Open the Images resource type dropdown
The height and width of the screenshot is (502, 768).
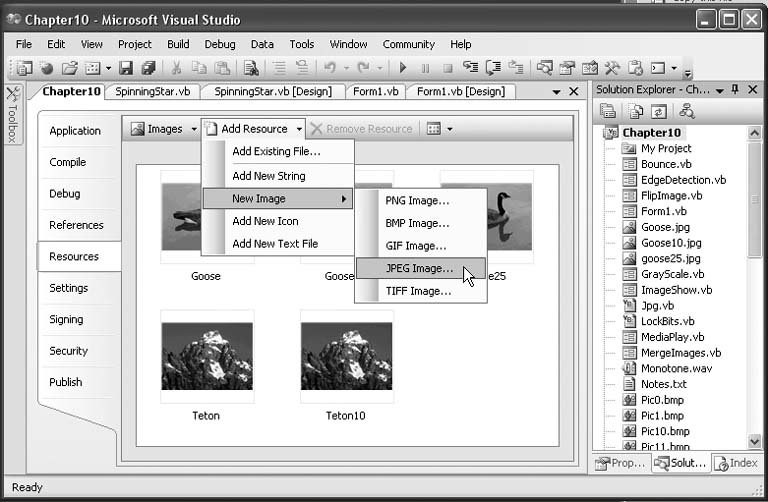(194, 129)
